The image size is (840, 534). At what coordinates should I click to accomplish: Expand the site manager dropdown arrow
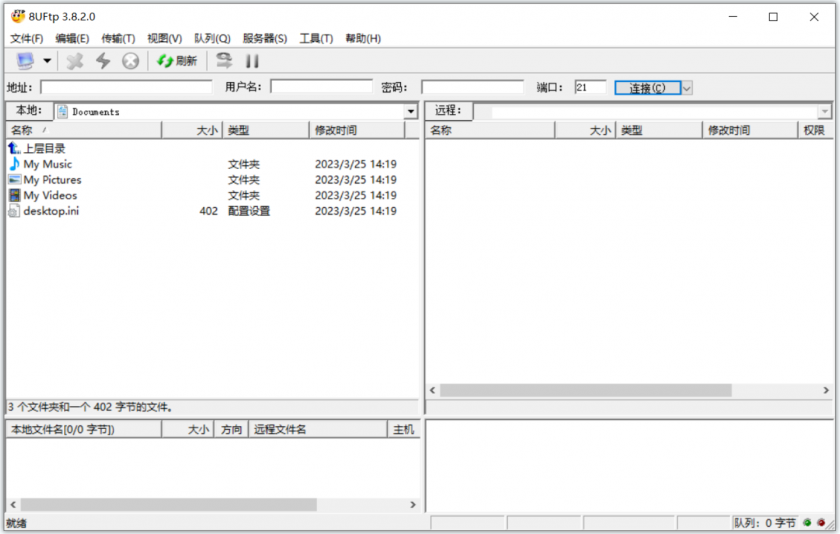(47, 61)
